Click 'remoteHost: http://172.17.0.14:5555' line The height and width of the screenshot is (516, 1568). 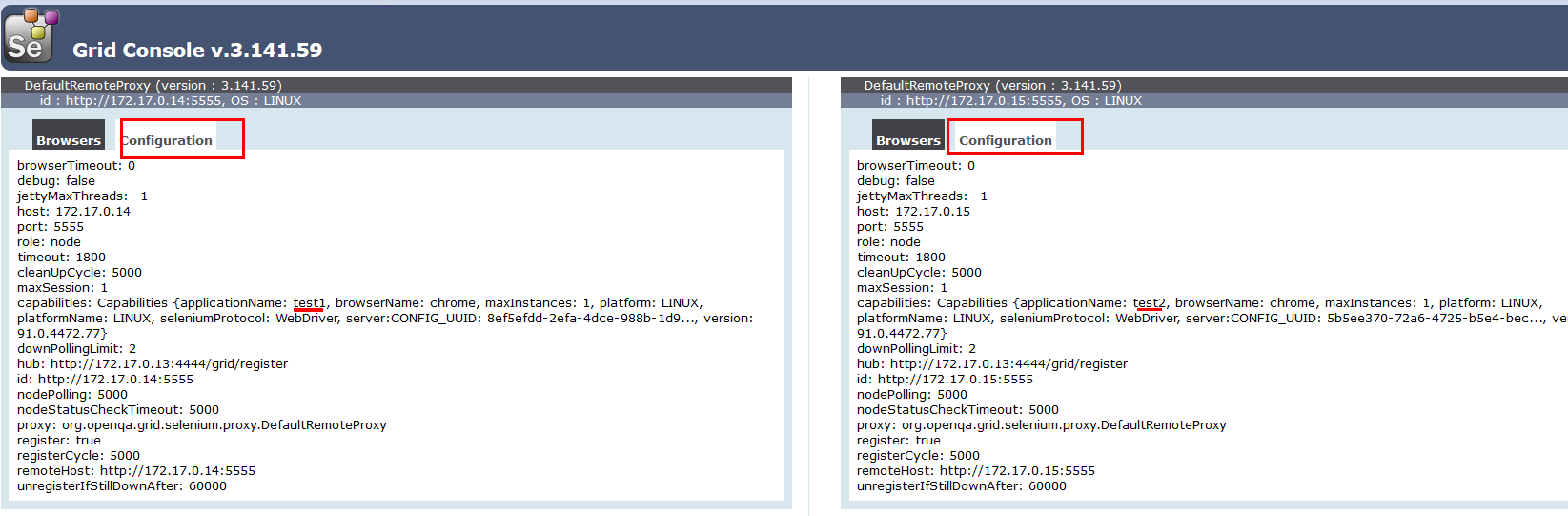click(136, 471)
